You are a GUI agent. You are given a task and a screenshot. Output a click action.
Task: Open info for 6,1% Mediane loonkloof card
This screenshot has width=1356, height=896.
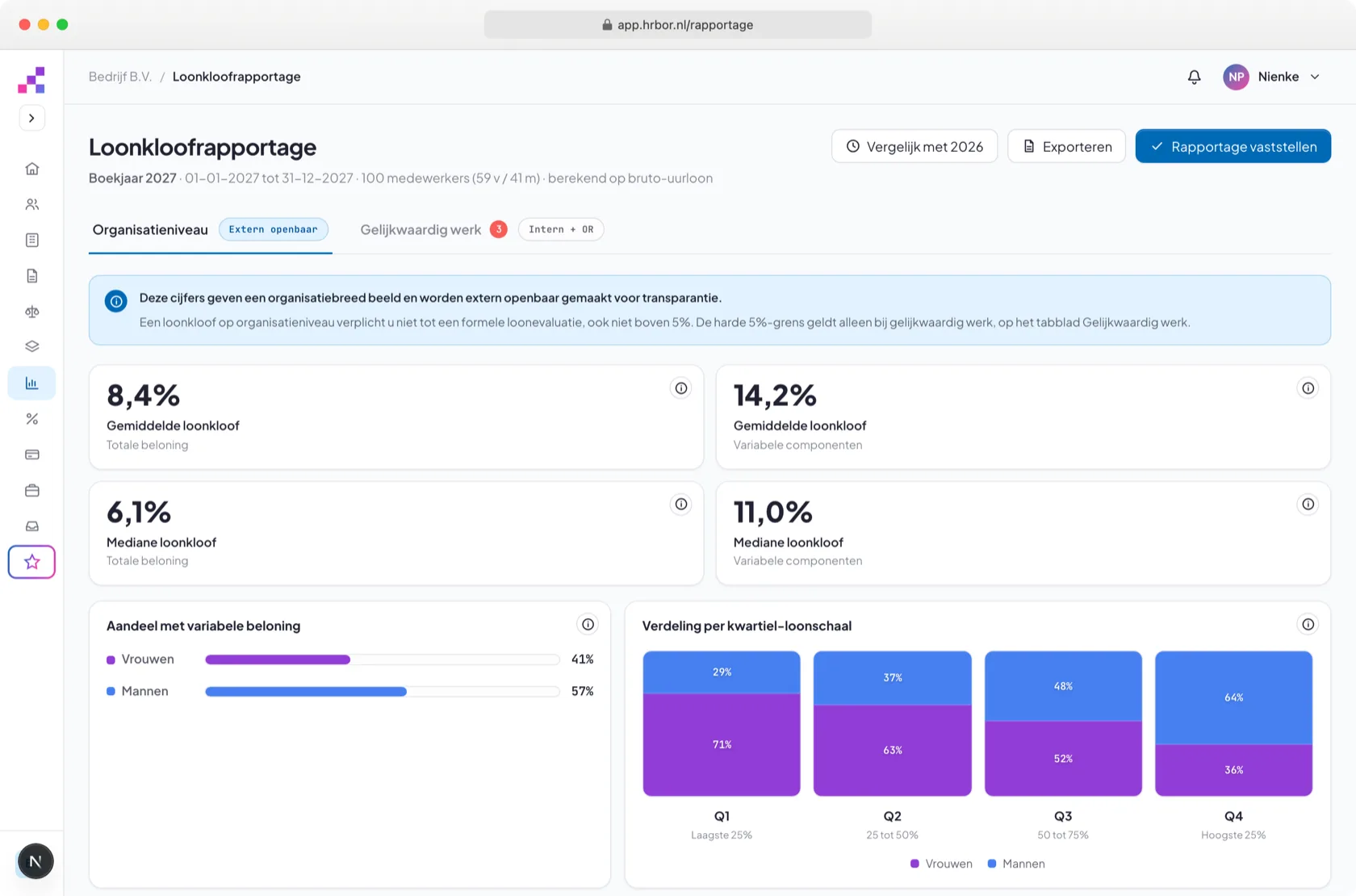click(x=681, y=505)
